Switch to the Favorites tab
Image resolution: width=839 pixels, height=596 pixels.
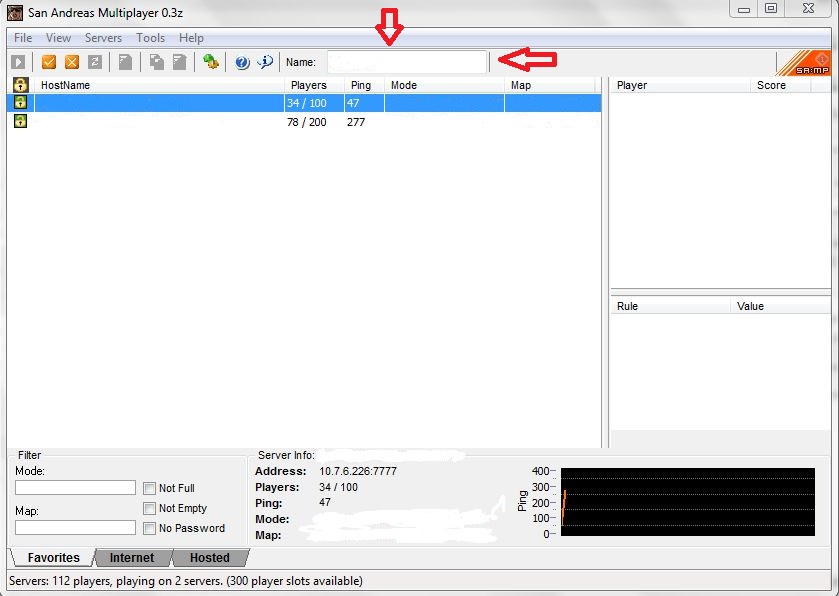(54, 557)
